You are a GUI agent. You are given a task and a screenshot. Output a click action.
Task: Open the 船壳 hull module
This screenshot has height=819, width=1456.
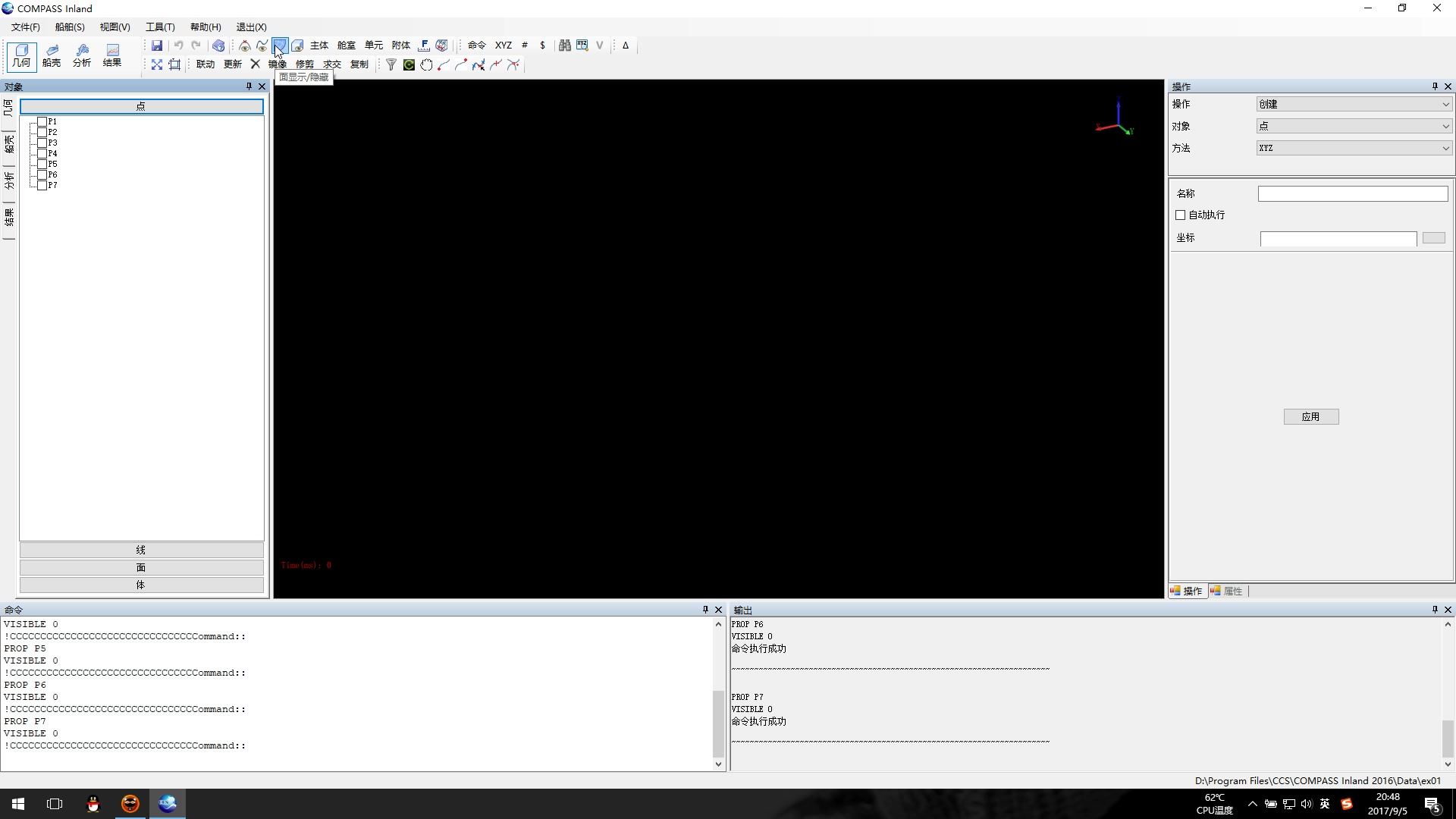click(52, 55)
